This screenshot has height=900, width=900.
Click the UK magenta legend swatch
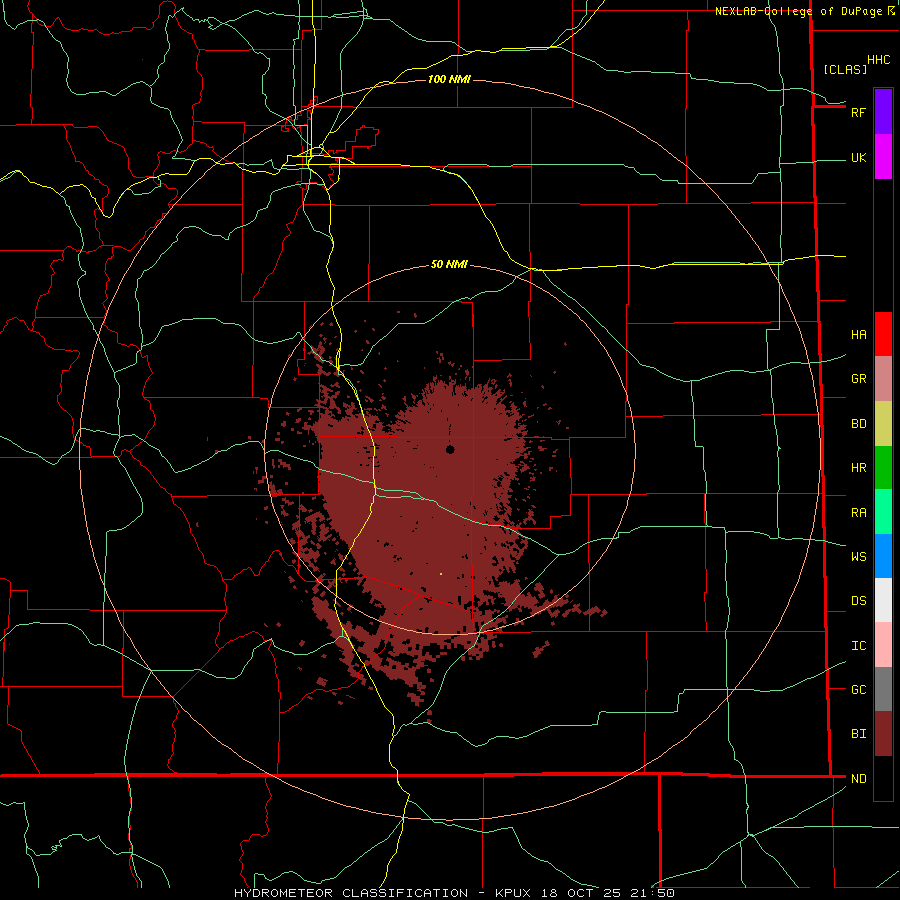[x=883, y=157]
